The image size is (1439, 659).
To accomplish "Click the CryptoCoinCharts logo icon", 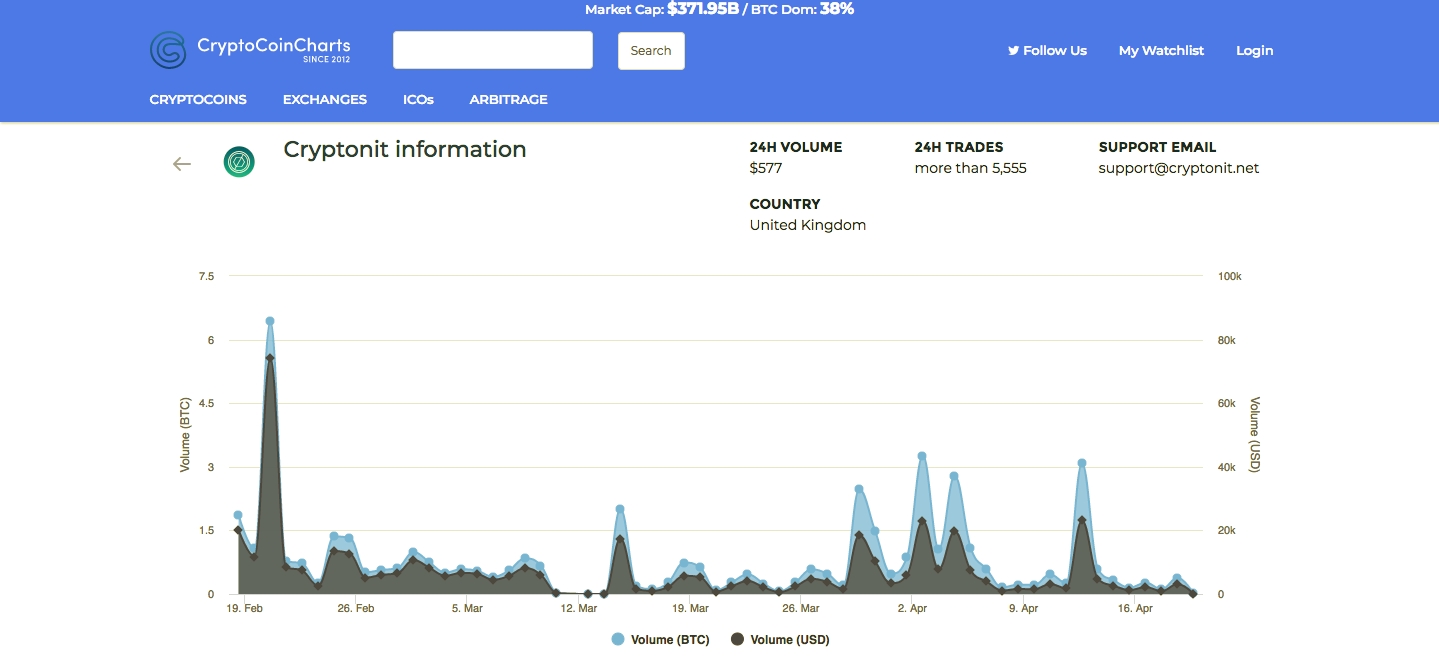I will coord(168,50).
